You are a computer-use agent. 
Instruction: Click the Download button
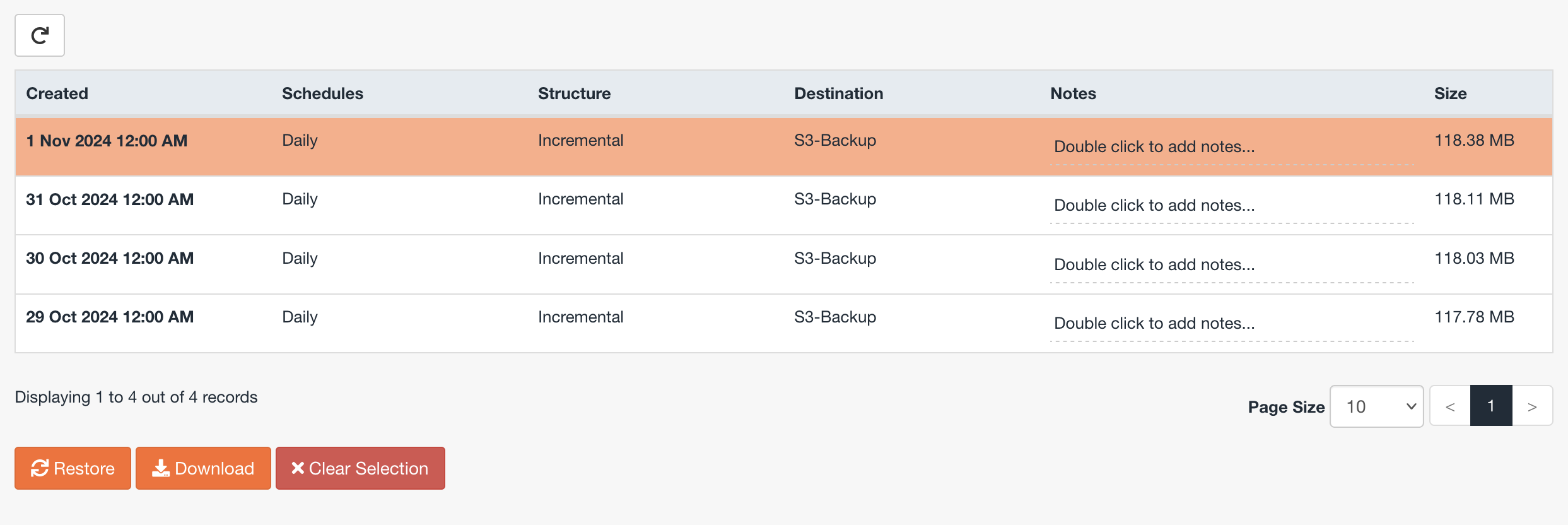(x=203, y=468)
